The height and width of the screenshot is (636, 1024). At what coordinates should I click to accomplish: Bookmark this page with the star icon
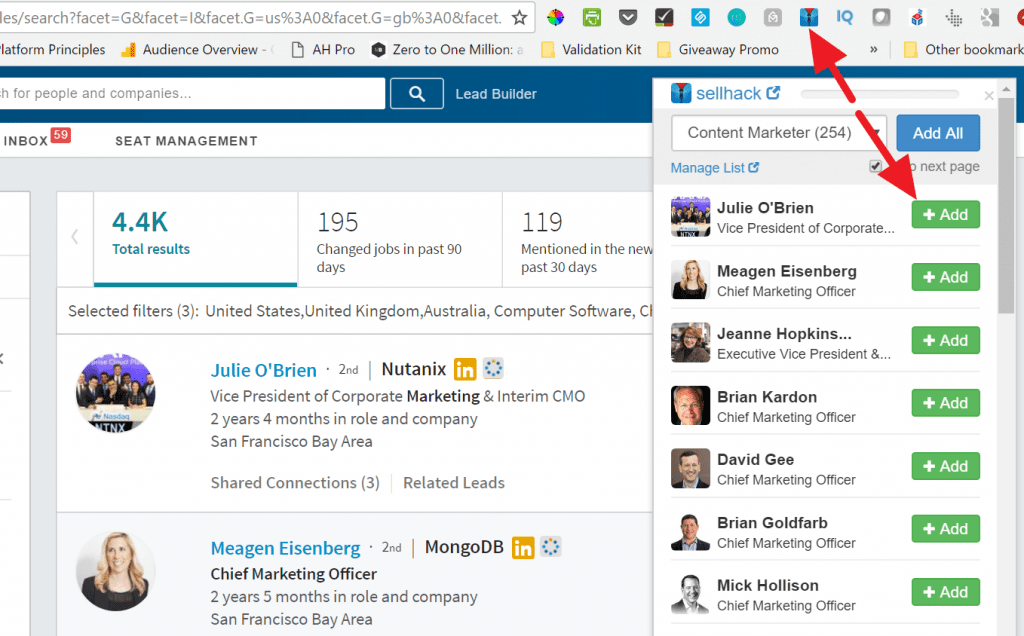pos(519,17)
